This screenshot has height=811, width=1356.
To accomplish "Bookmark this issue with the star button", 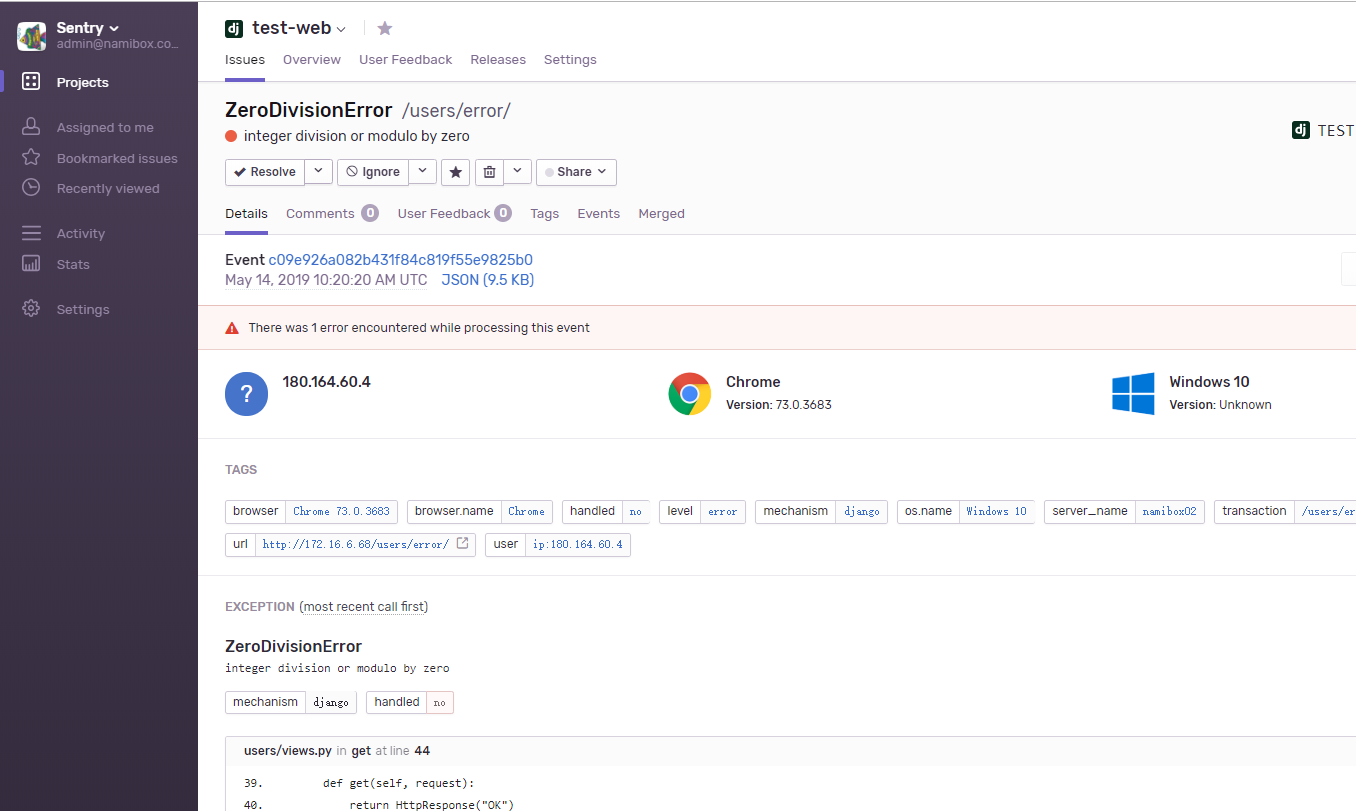I will point(456,172).
